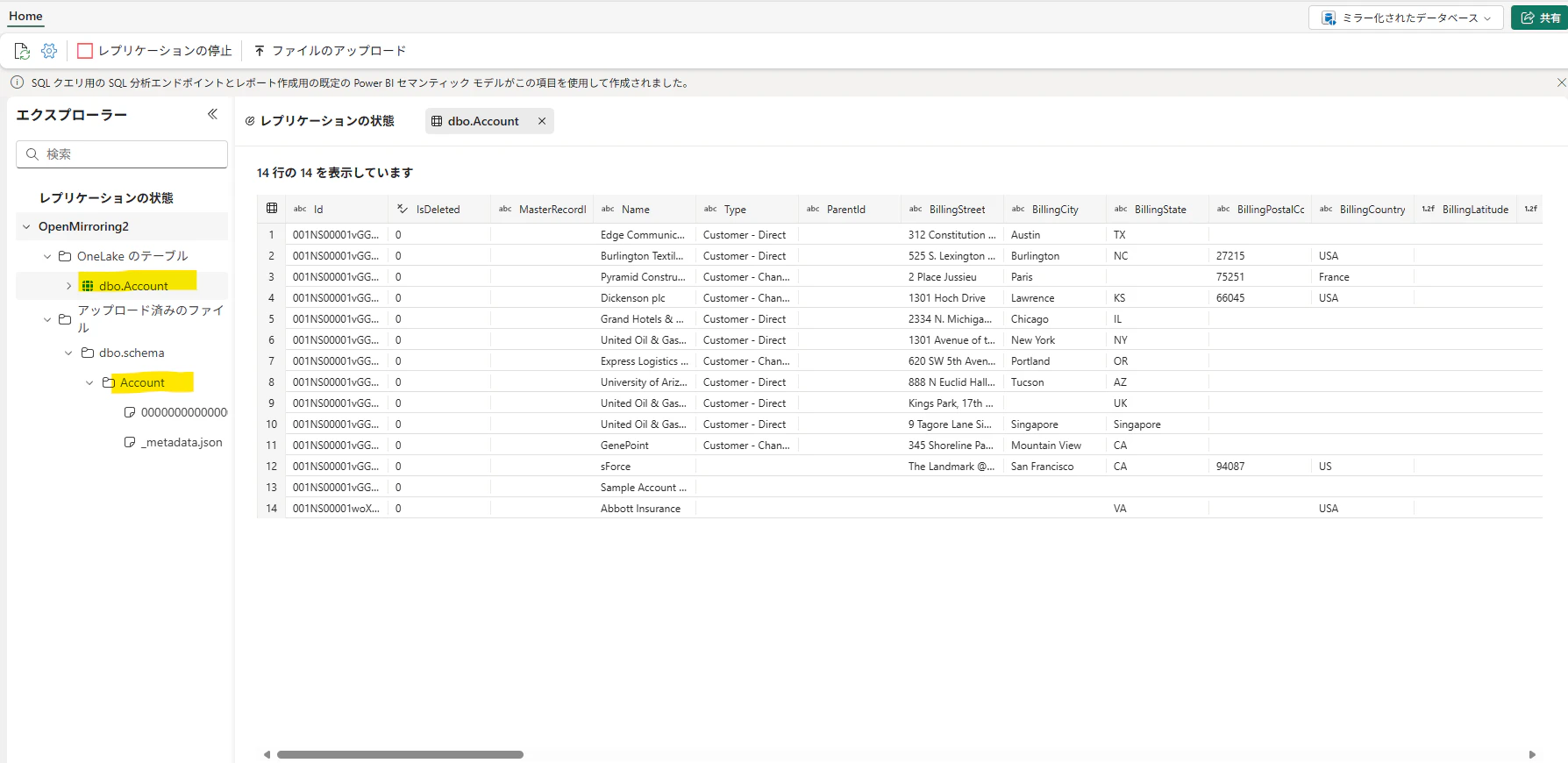Click the dbo.schema folder icon
Image resolution: width=1568 pixels, height=763 pixels.
pos(88,353)
